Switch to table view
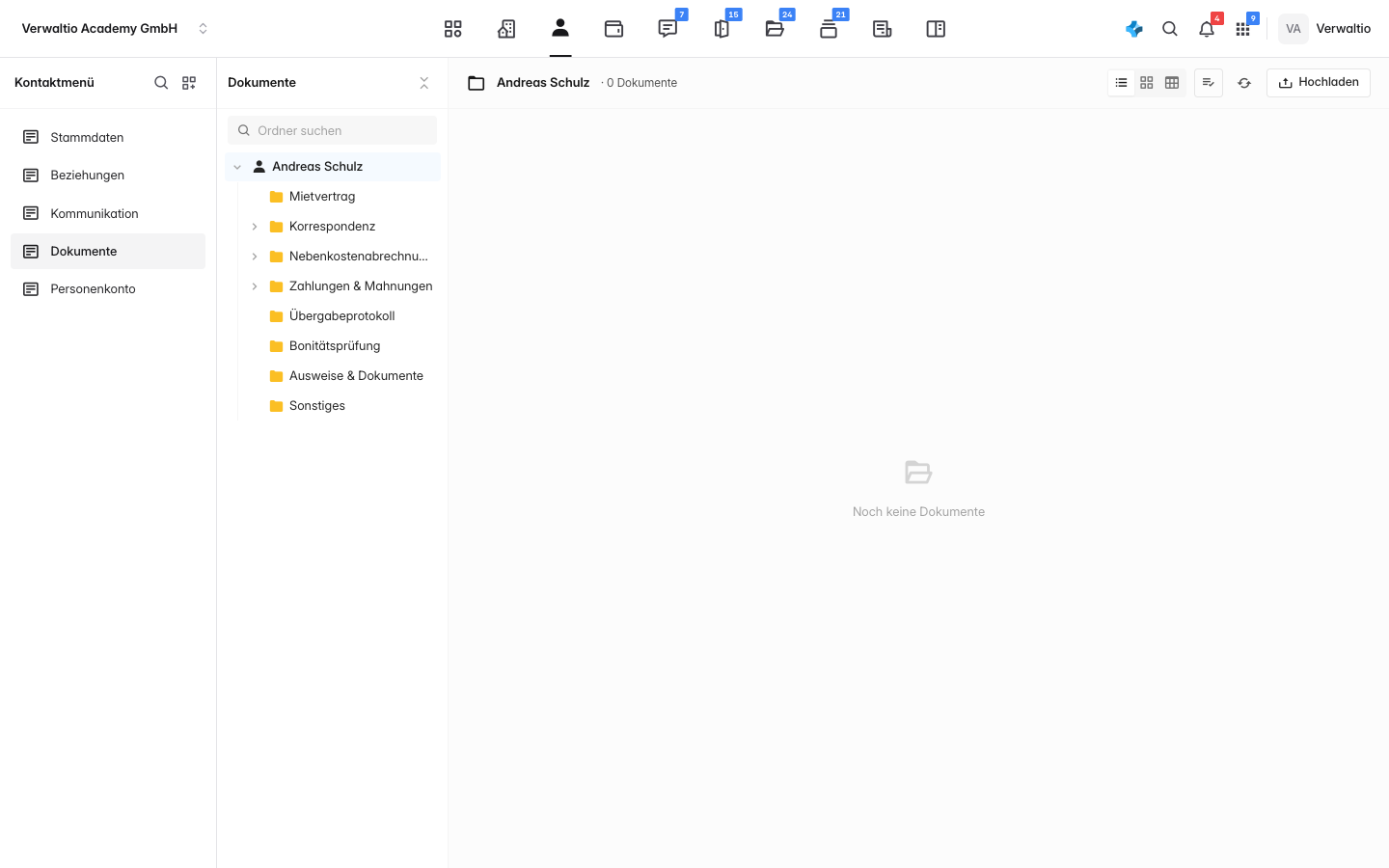 pos(1172,83)
